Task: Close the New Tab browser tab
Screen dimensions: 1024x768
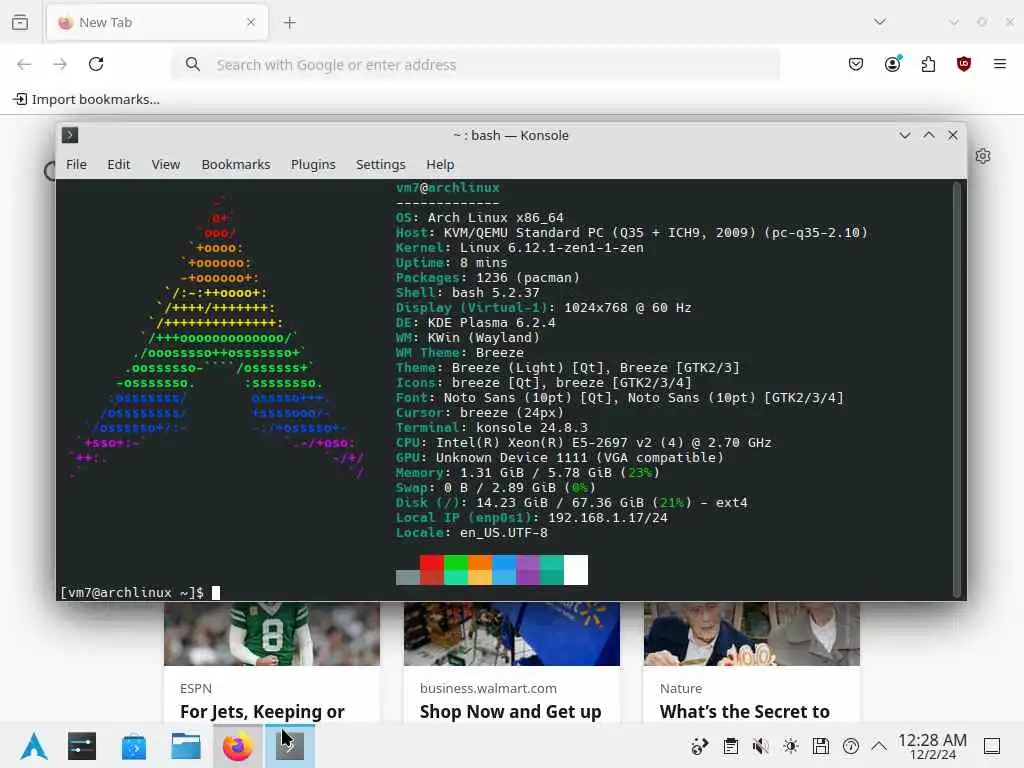Action: [251, 22]
